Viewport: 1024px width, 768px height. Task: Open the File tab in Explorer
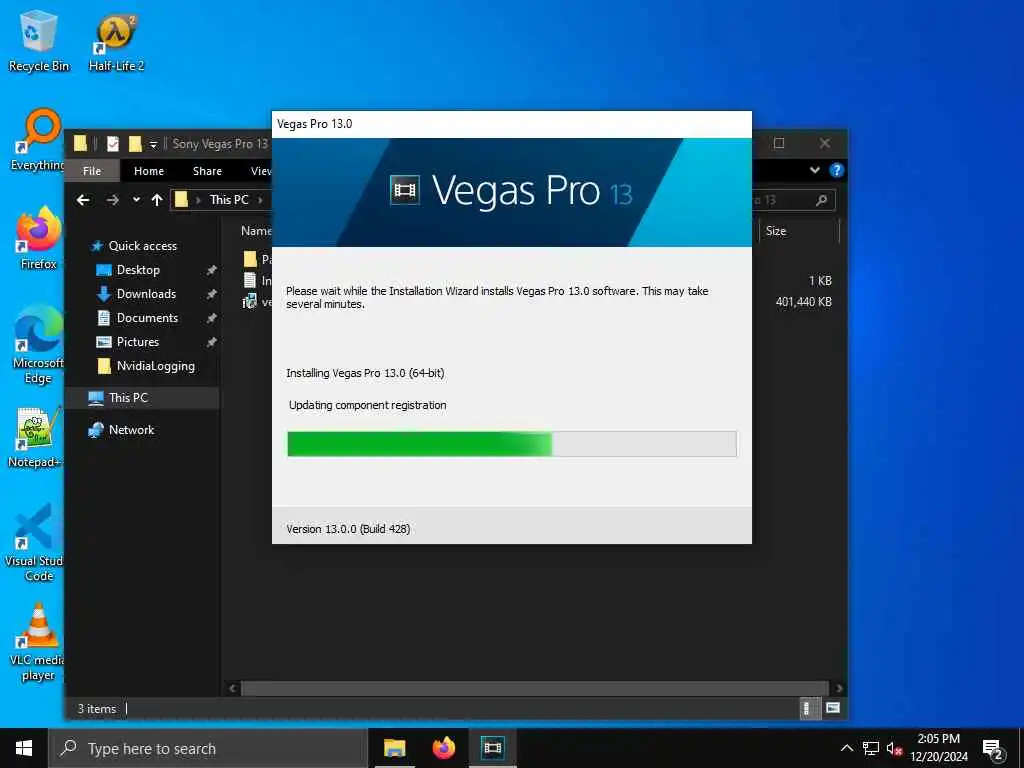[92, 171]
